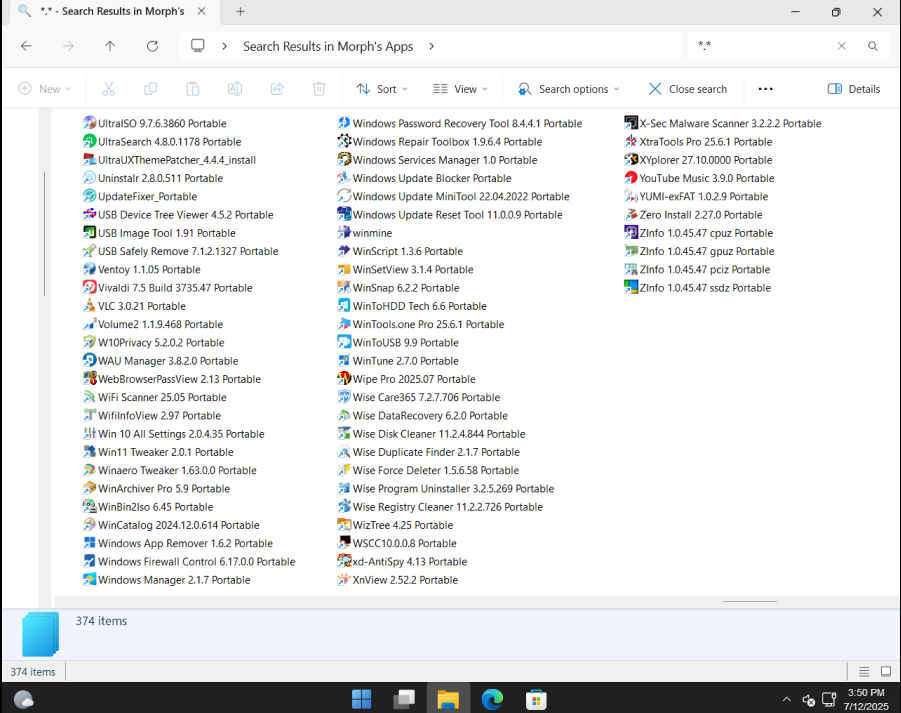
Task: Show hidden tray icons chevron
Action: [787, 699]
